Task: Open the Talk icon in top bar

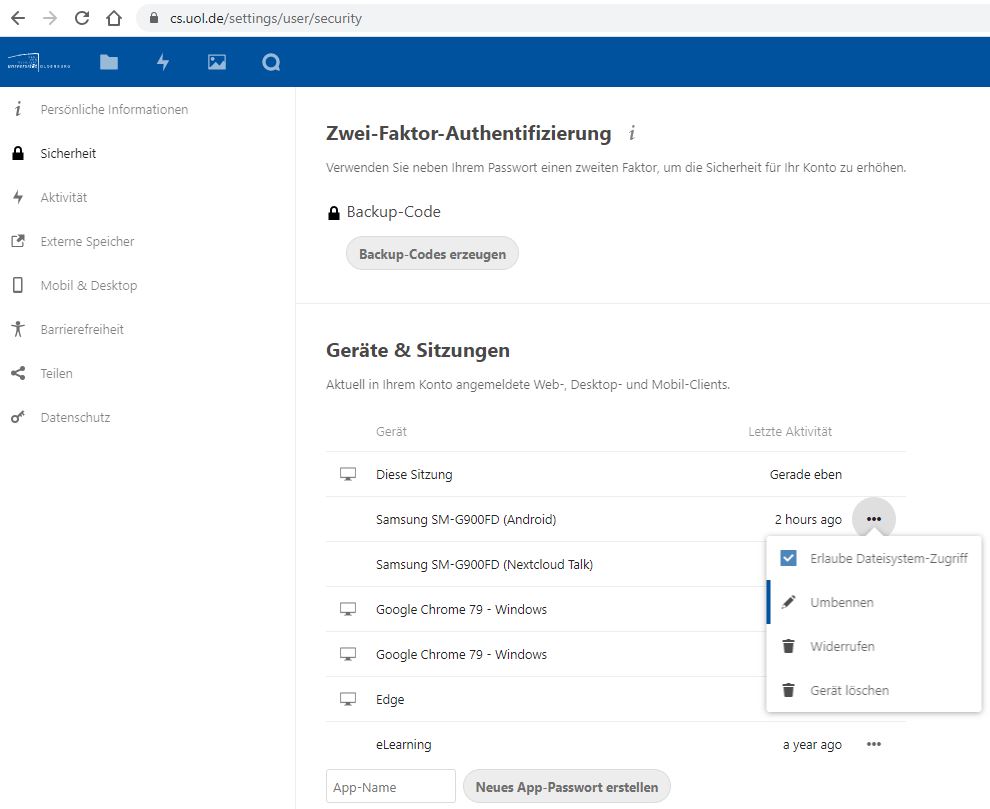Action: pos(271,62)
